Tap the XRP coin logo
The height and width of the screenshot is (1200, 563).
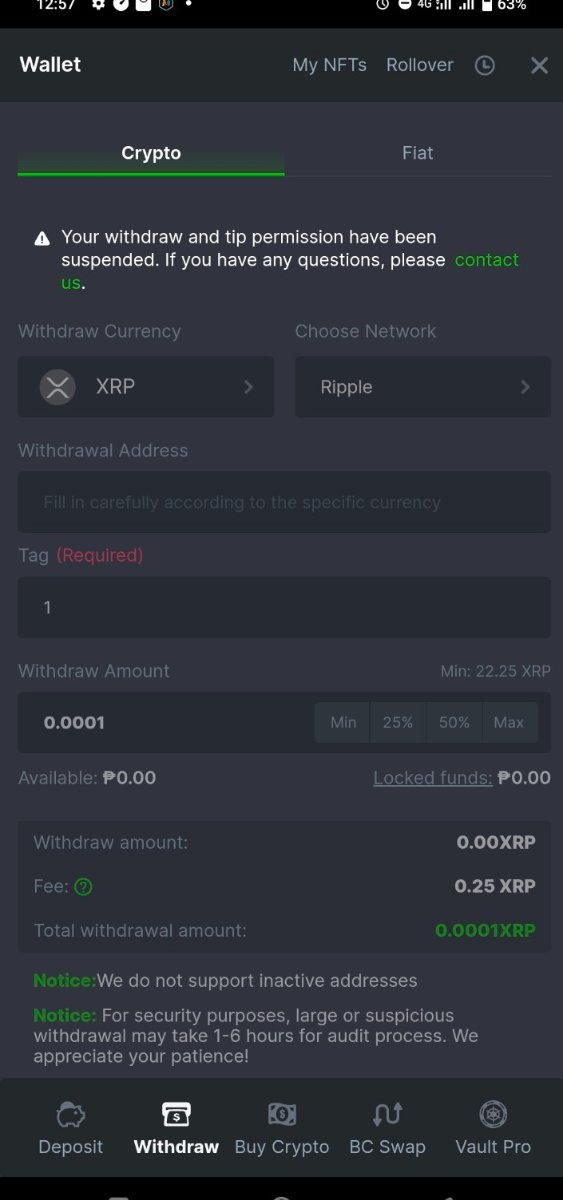pyautogui.click(x=58, y=387)
